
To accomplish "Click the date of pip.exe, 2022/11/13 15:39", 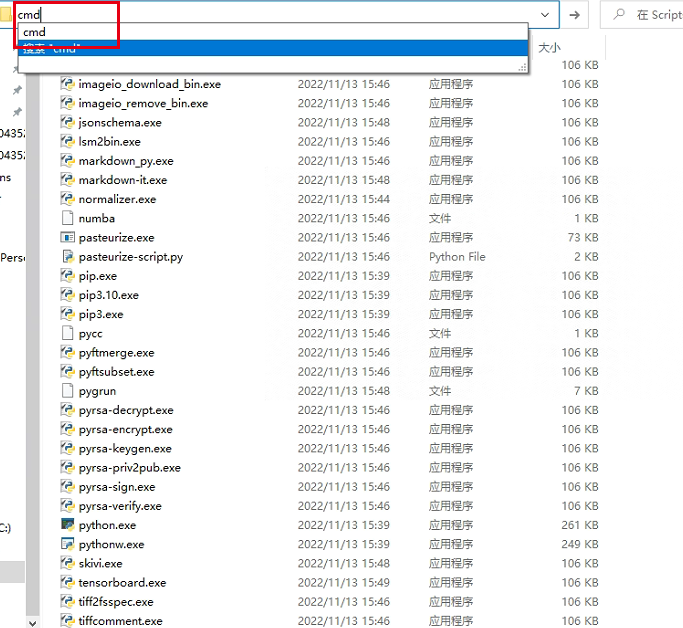I will (x=344, y=276).
